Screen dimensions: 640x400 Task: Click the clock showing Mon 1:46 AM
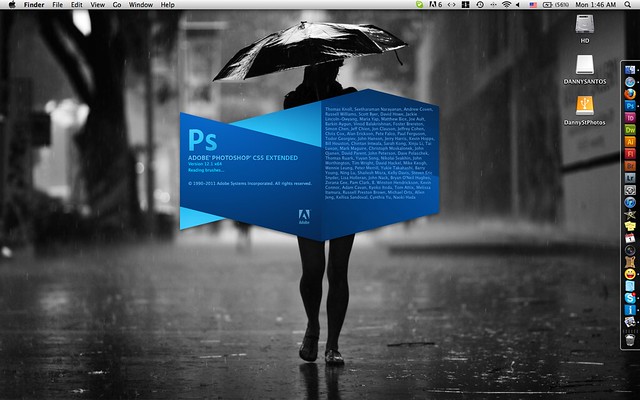coord(596,5)
